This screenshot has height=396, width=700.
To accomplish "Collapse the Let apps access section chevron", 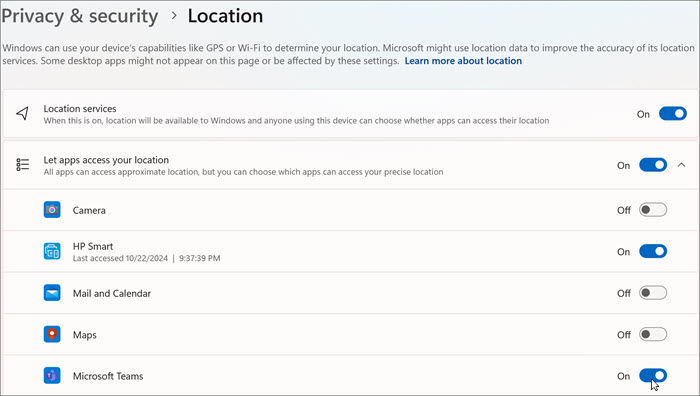I will pos(681,165).
